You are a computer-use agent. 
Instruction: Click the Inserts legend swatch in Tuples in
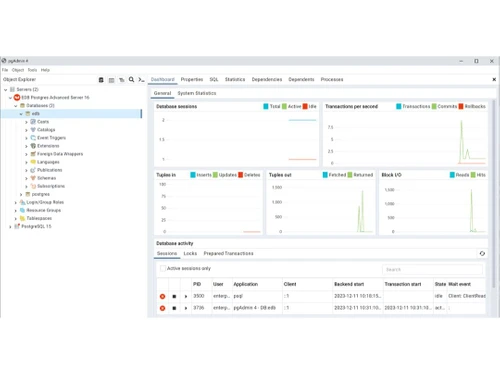tap(193, 175)
